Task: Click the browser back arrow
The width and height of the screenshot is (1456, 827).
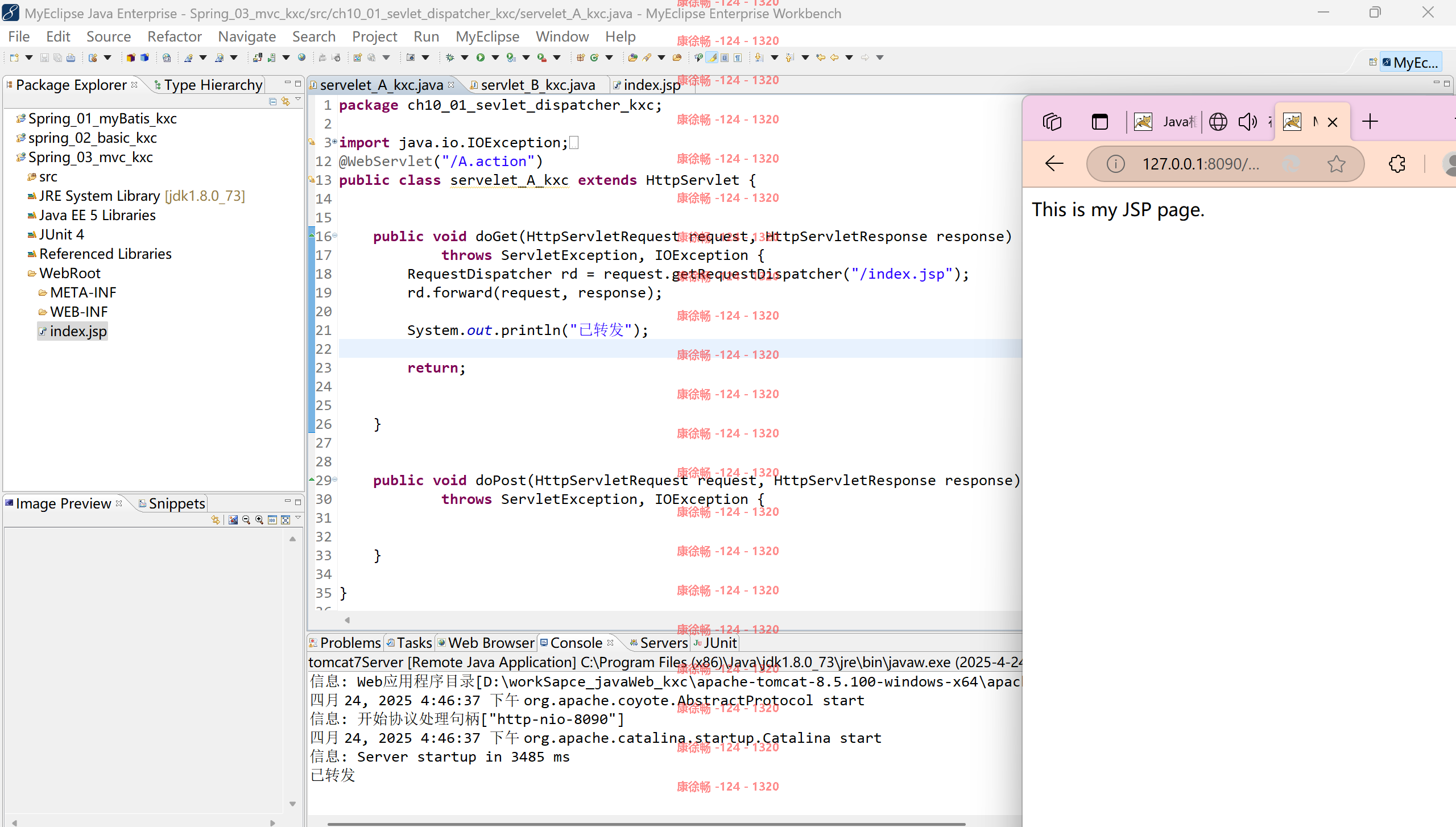Action: (x=1054, y=164)
